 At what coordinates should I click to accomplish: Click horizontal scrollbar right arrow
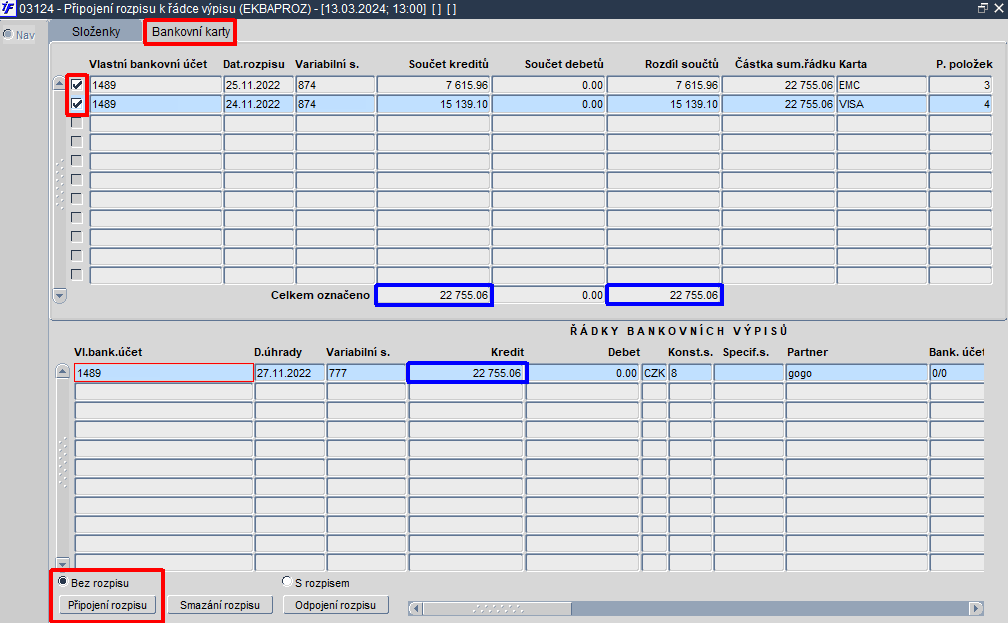976,608
